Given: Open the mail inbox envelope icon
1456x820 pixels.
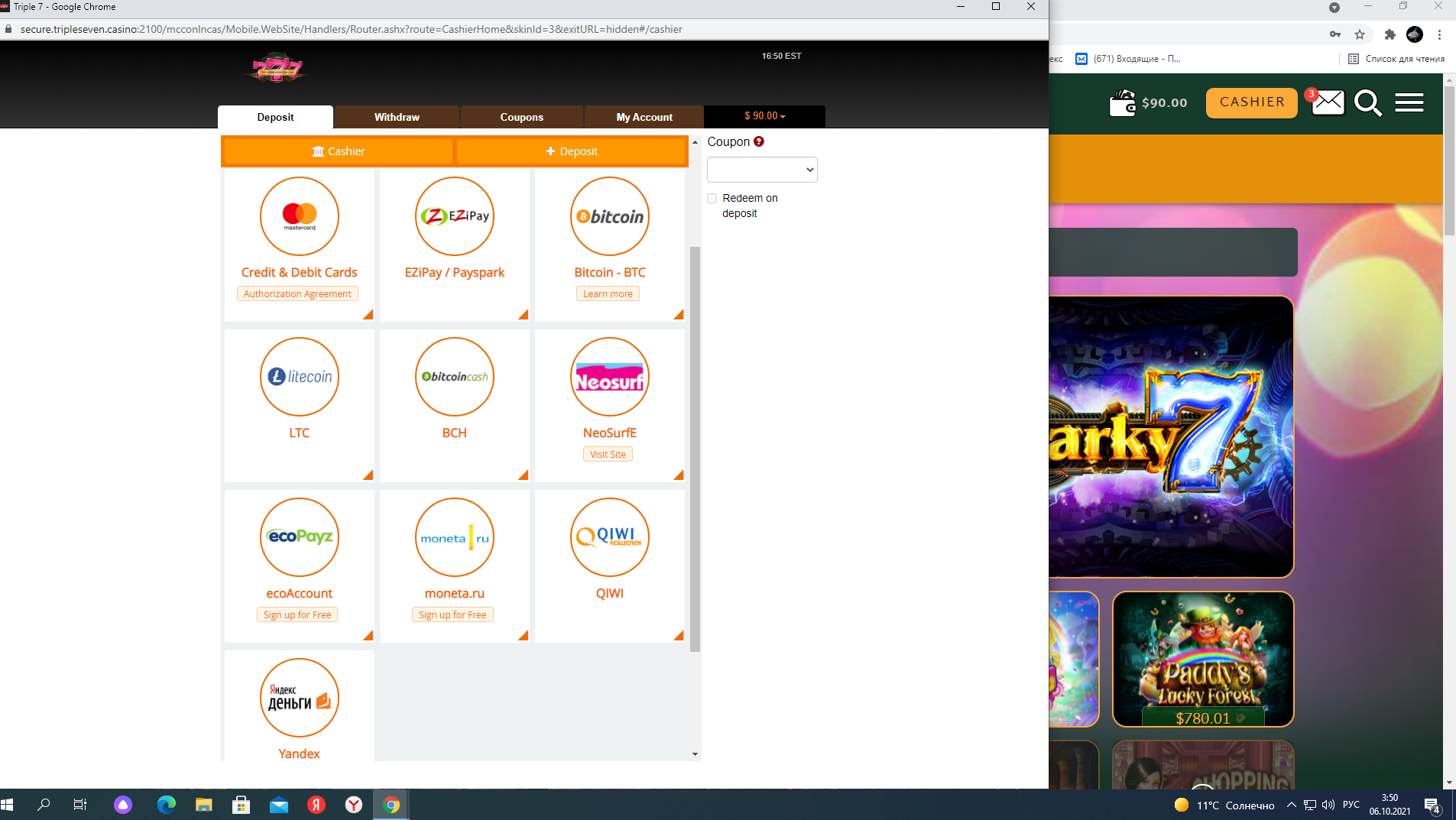Looking at the screenshot, I should point(1328,102).
